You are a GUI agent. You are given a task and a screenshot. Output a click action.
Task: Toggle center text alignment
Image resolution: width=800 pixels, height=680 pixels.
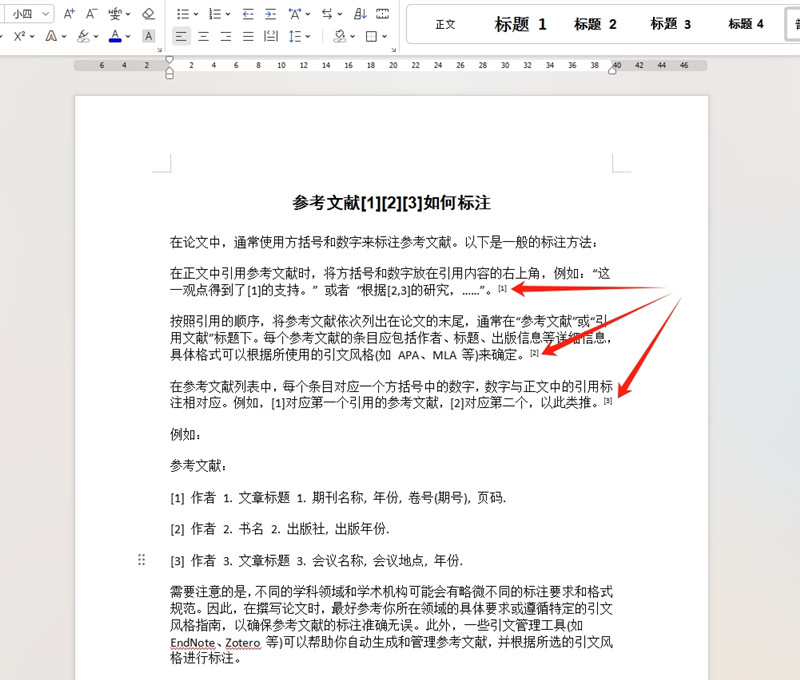(202, 38)
